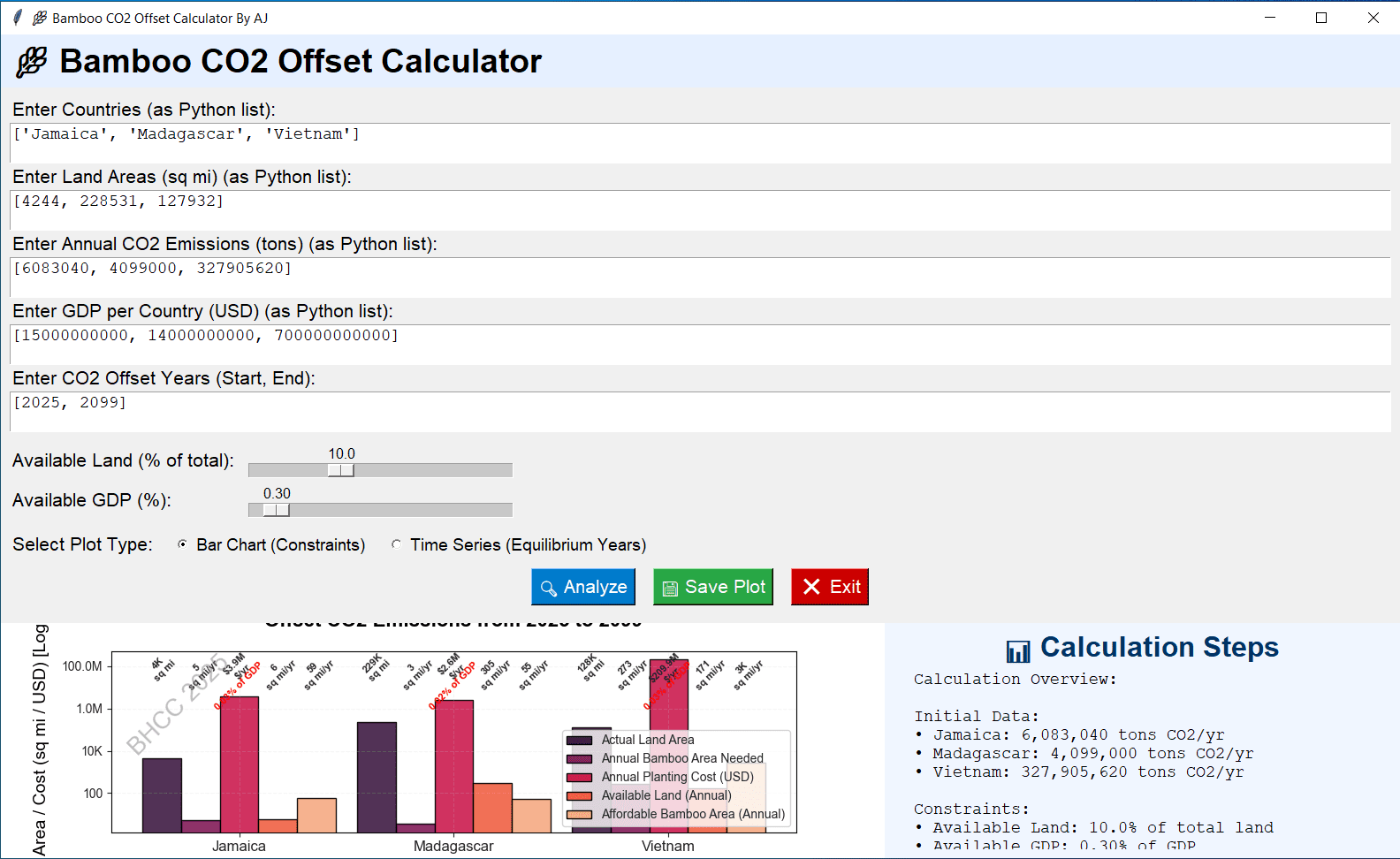1400x859 pixels.
Task: Click the Available GDP percentage slider handle
Action: pos(277,510)
